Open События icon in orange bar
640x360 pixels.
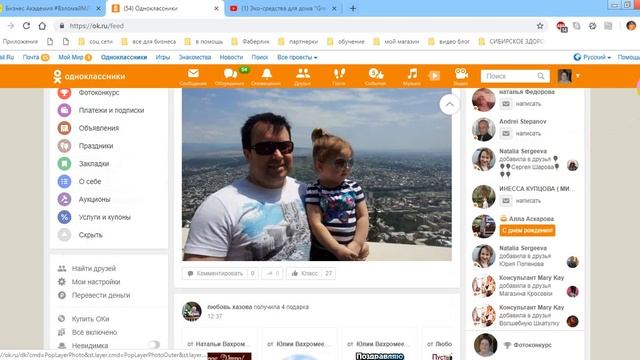coord(376,74)
